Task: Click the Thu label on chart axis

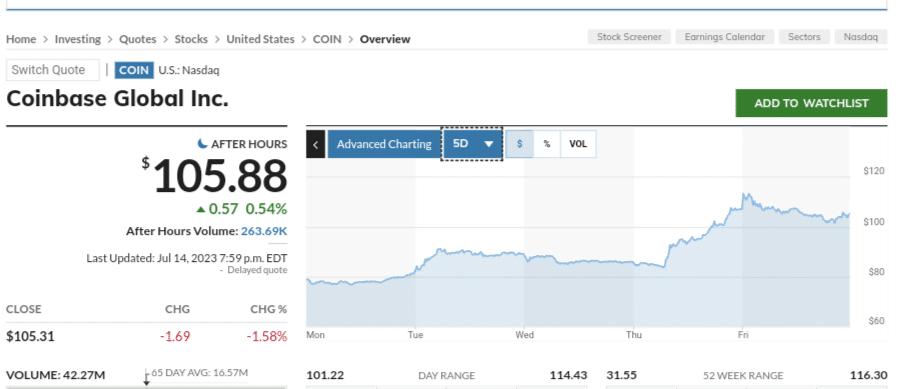Action: click(634, 335)
